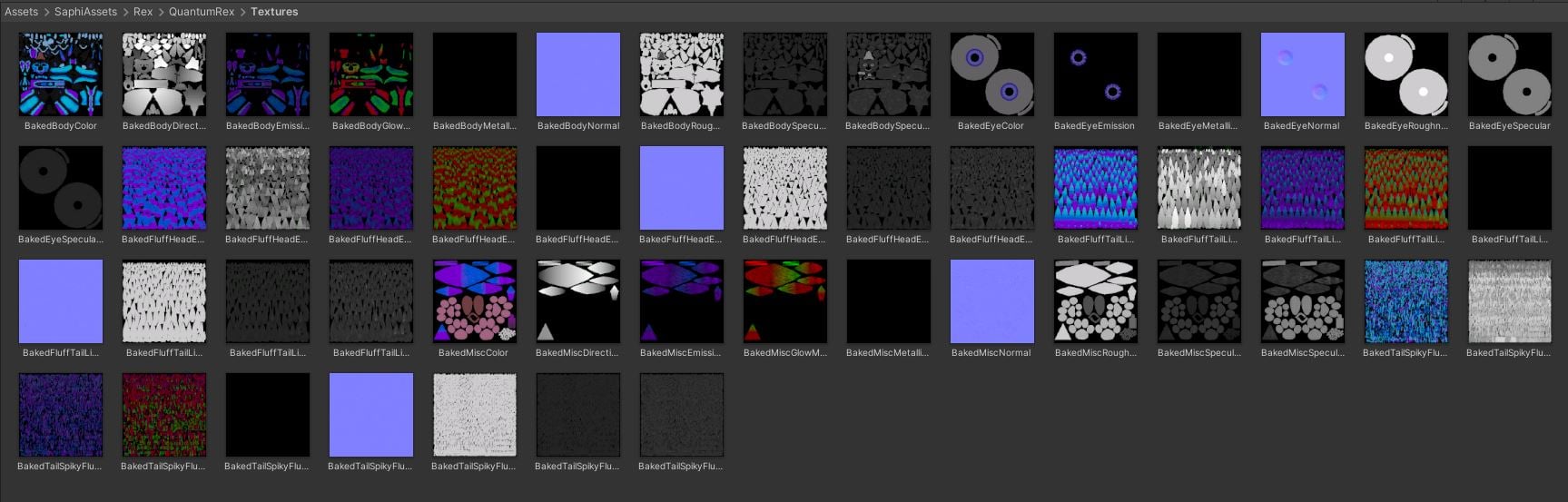Select the BakedMiscGlowM texture asset
Viewport: 1568px width, 502px height.
pos(785,301)
